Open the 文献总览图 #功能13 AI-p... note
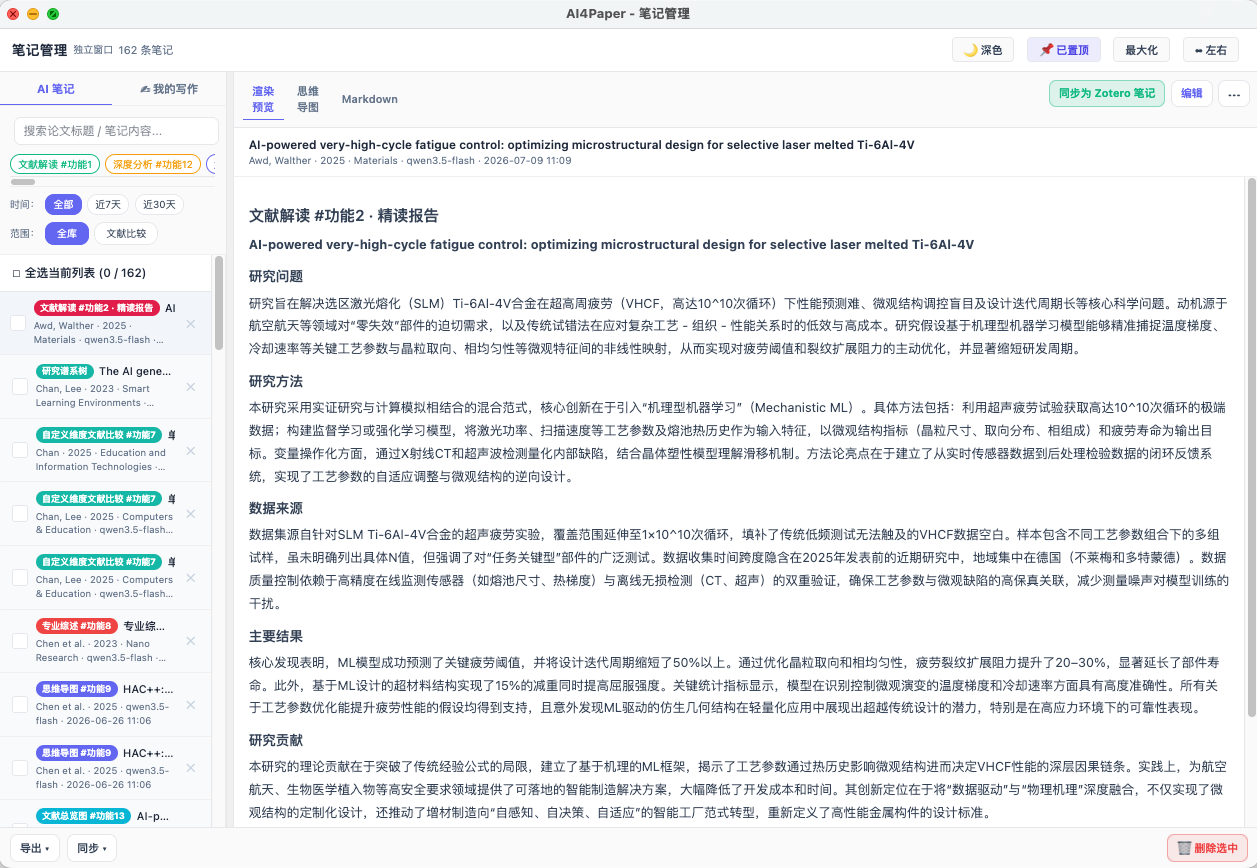This screenshot has width=1257, height=868. [x=105, y=816]
